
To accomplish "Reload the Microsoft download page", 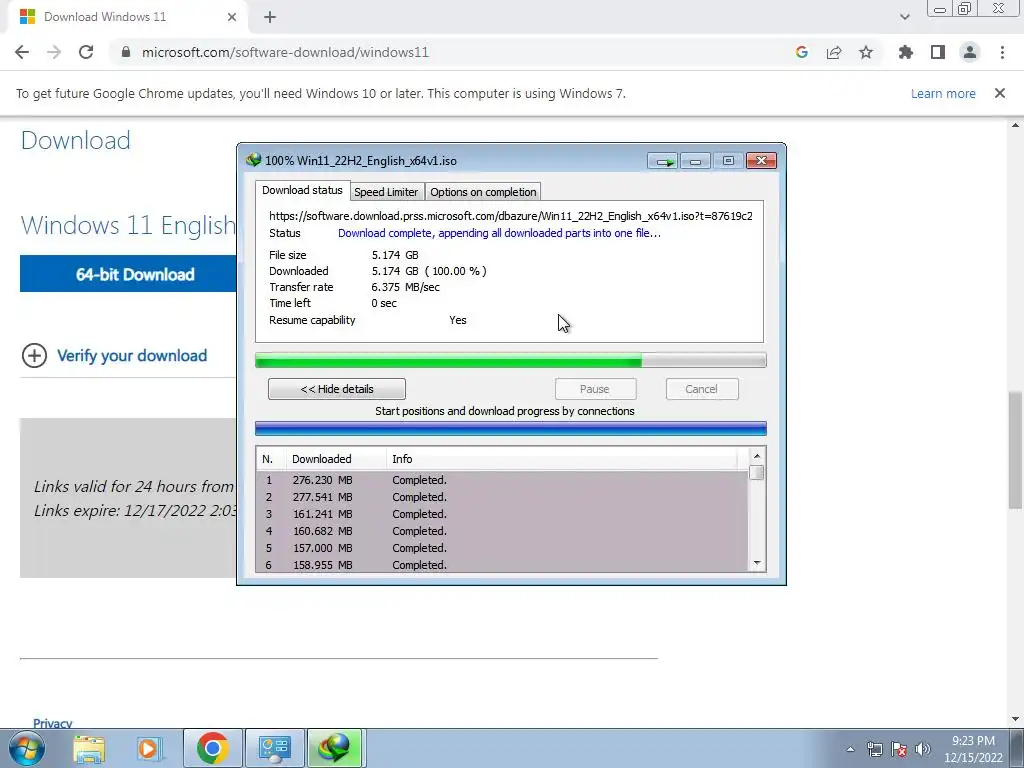I will click(x=86, y=52).
